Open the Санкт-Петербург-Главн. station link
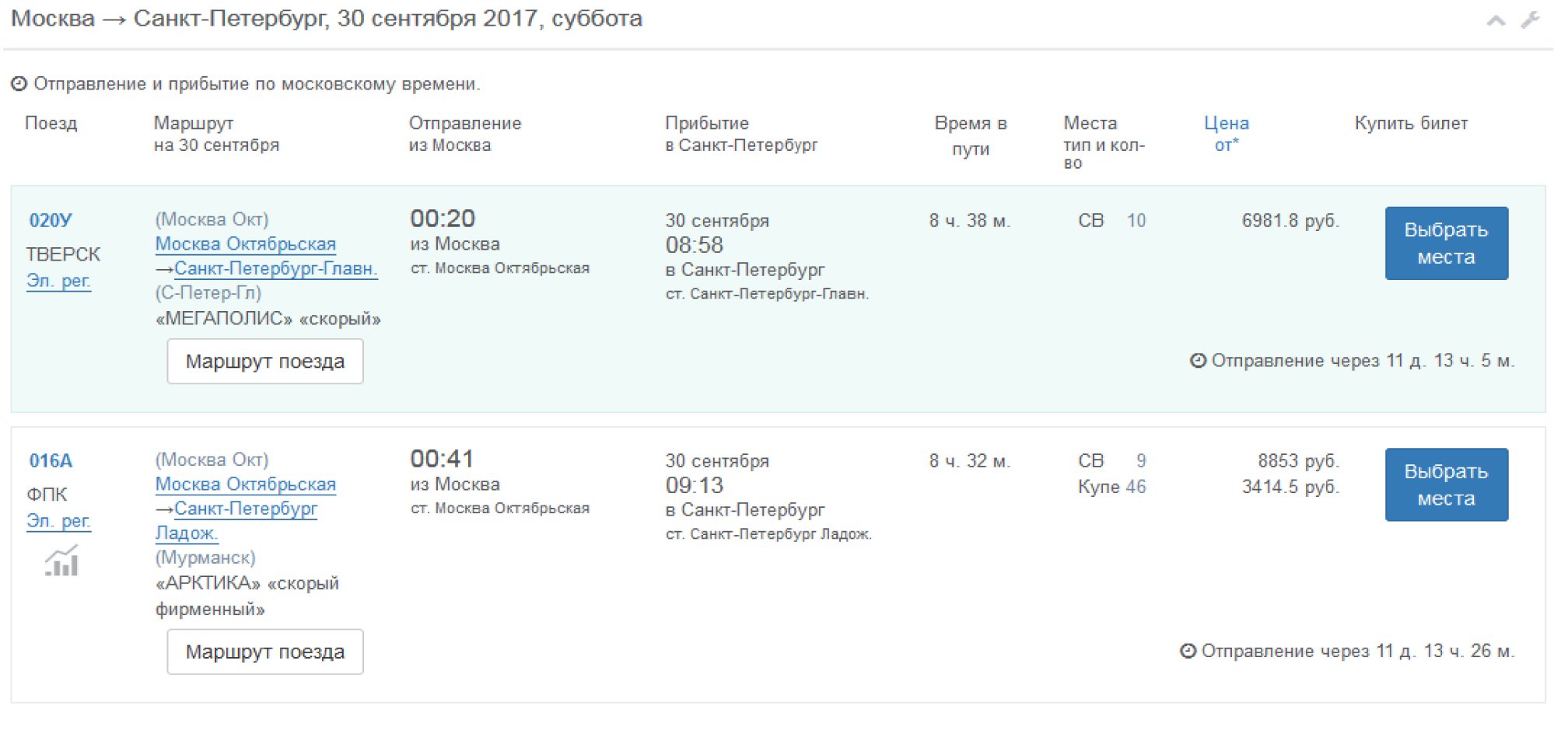This screenshot has height=738, width=1568. (275, 269)
